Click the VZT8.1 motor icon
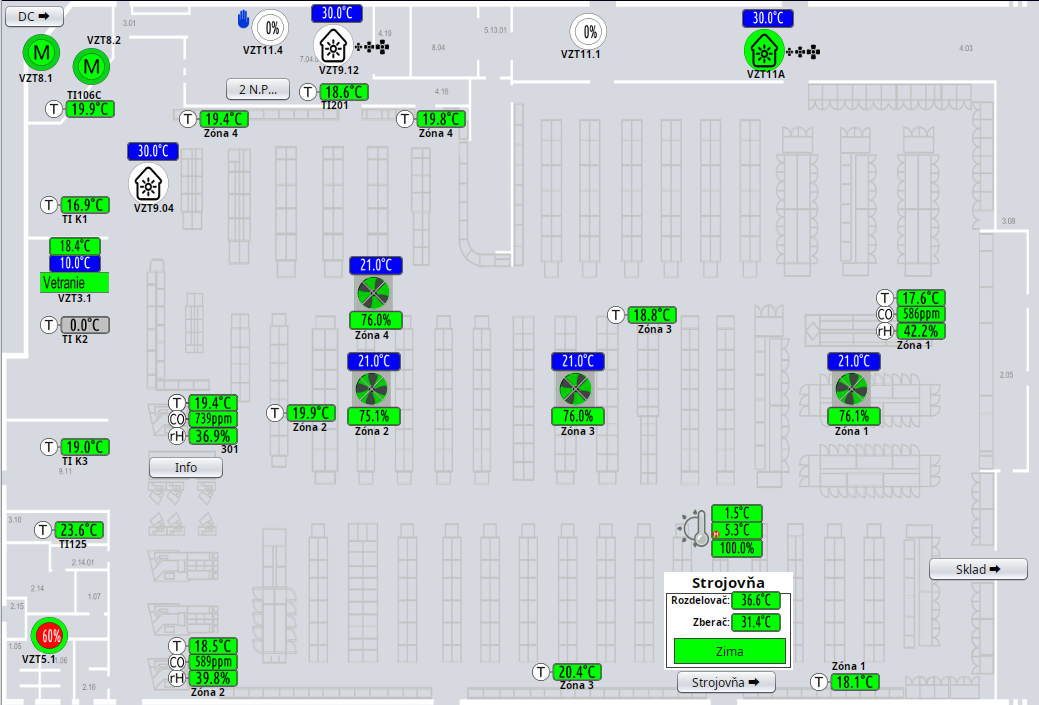Screen dimensions: 1039x705 tap(41, 52)
